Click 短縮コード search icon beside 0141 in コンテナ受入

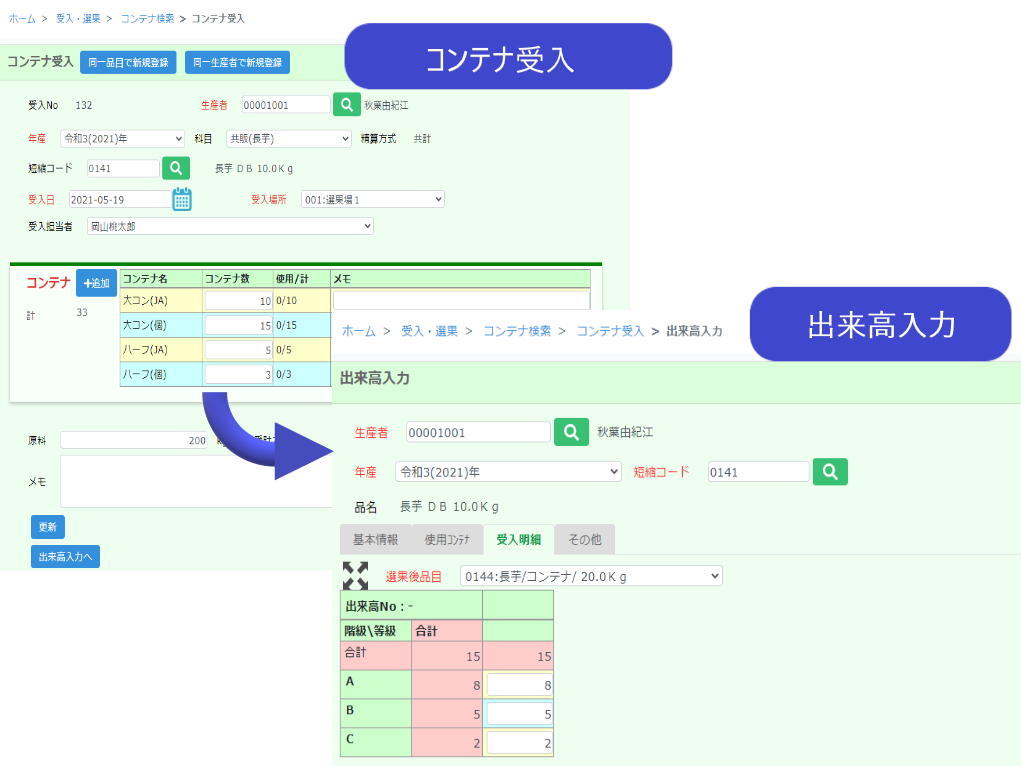click(176, 168)
